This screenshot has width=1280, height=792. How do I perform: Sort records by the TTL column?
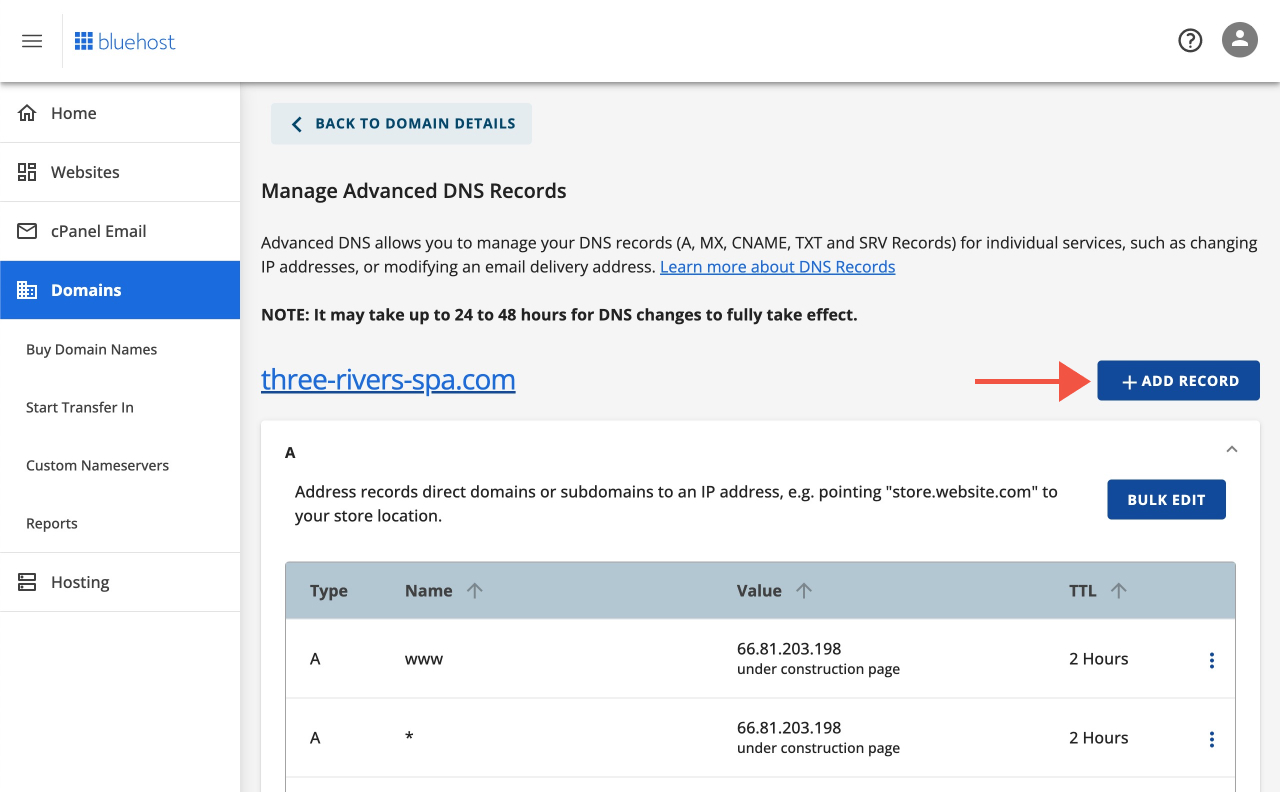click(x=1117, y=590)
